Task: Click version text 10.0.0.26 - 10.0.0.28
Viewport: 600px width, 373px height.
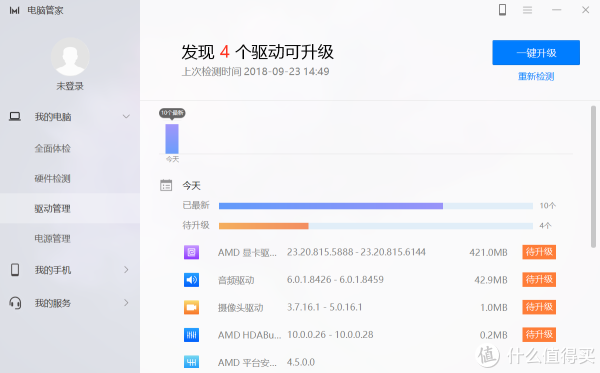Action: coord(330,335)
